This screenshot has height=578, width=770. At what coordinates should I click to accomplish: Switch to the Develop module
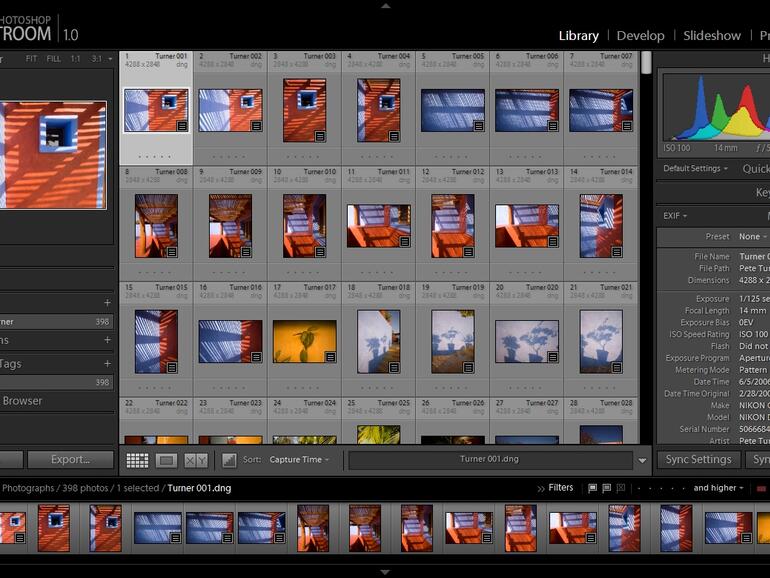point(640,35)
